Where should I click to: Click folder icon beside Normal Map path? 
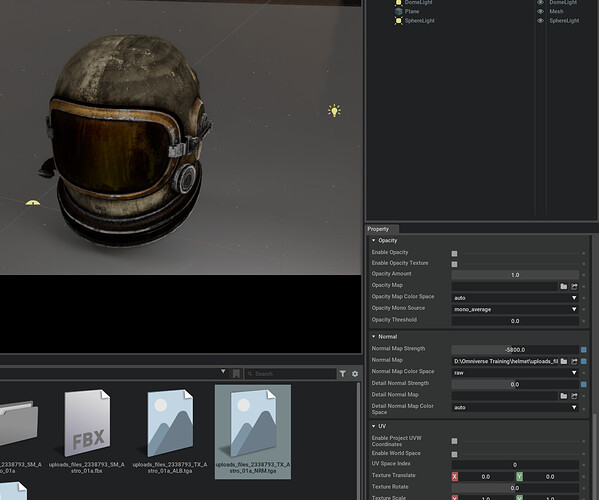click(x=563, y=361)
